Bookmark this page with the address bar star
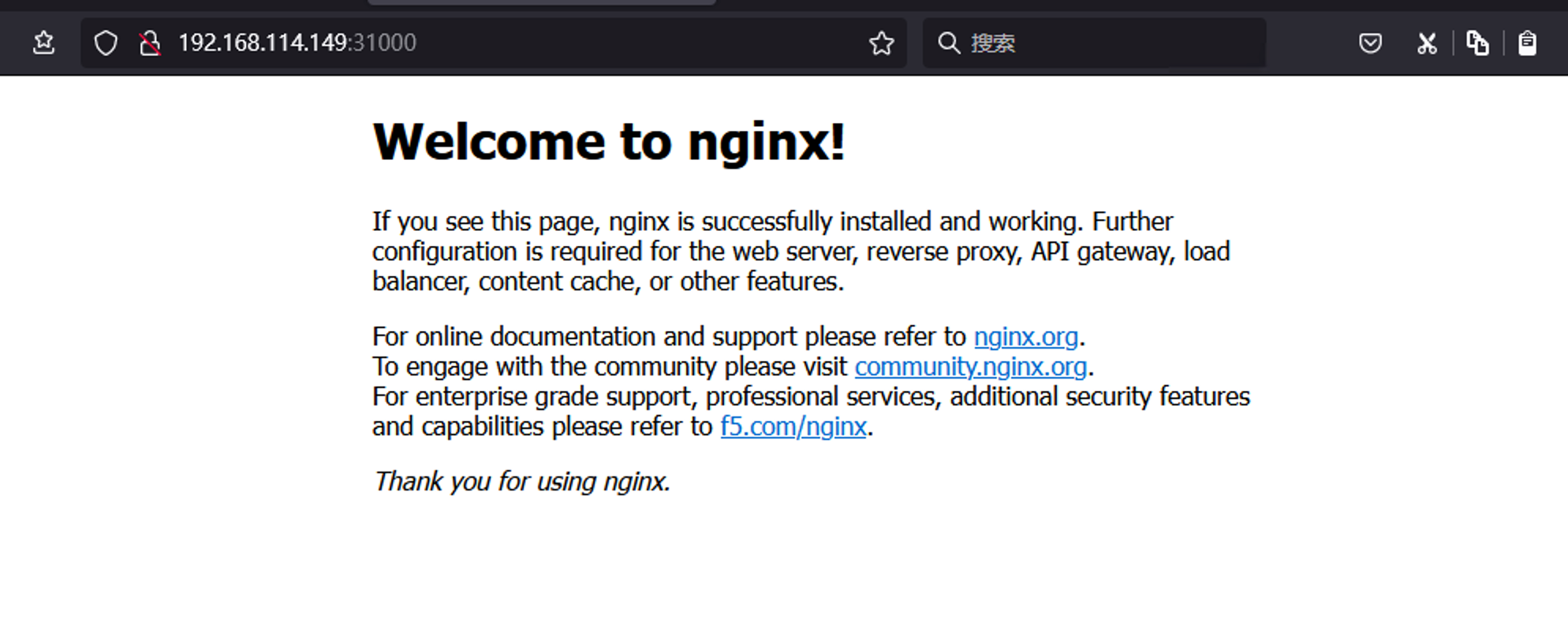Image resolution: width=1568 pixels, height=626 pixels. [x=881, y=43]
